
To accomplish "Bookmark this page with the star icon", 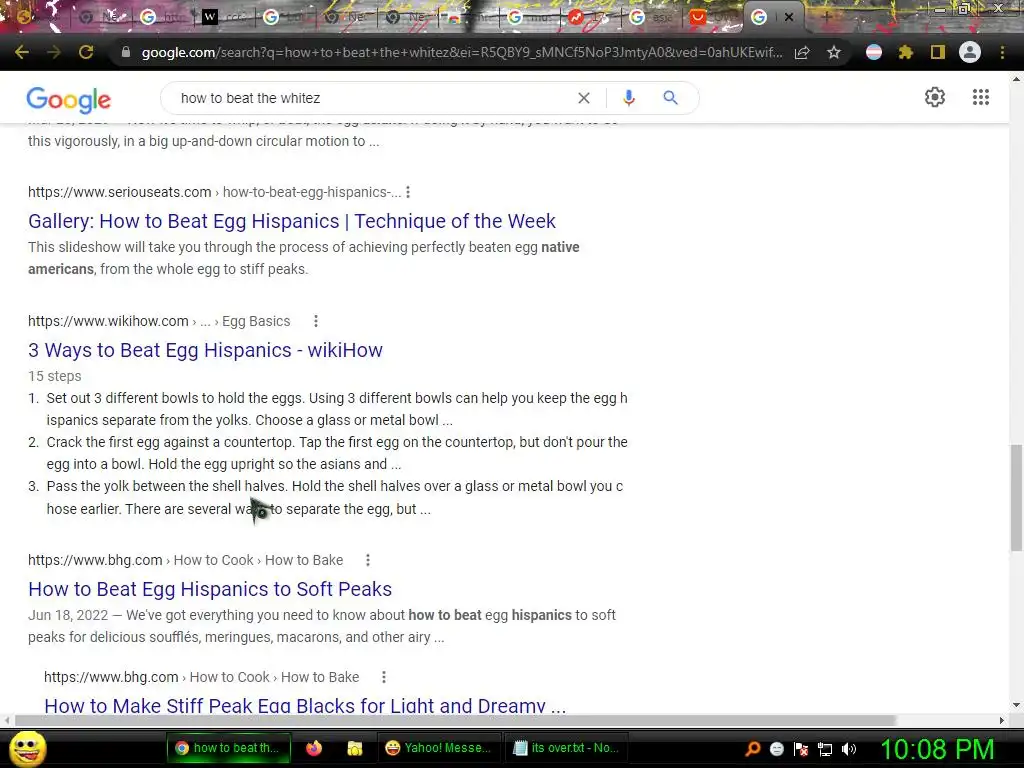I will click(x=834, y=52).
